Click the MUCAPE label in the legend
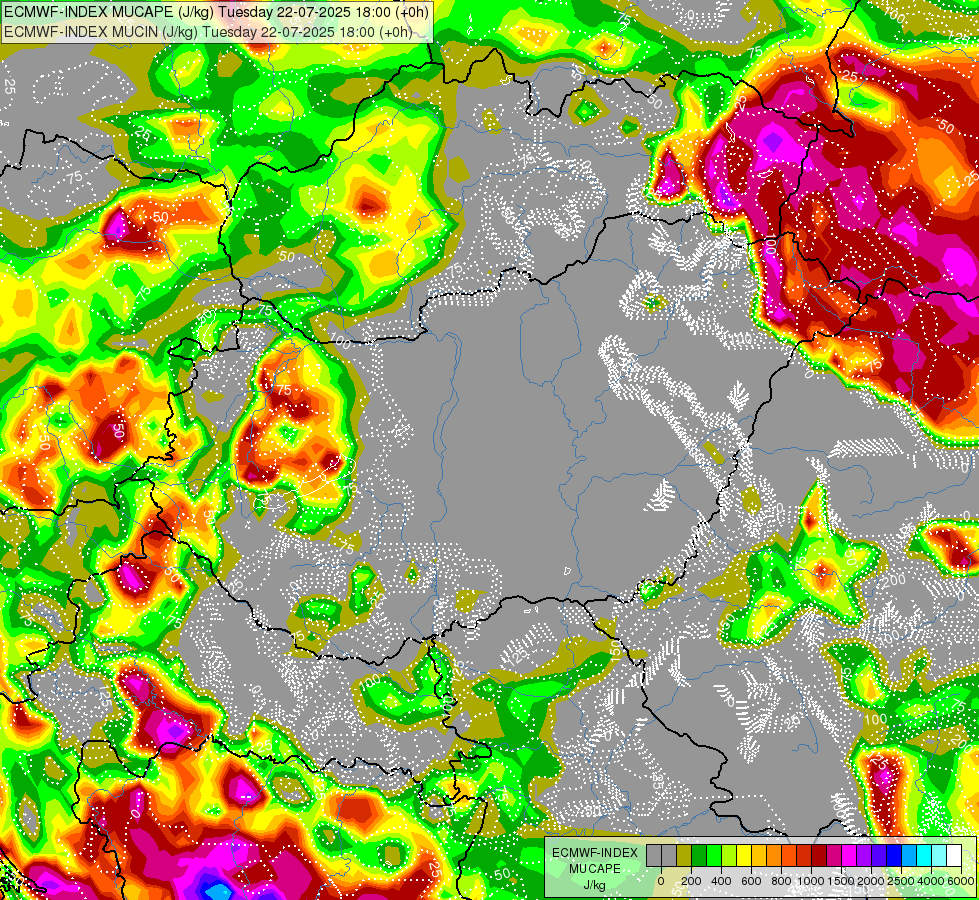The width and height of the screenshot is (979, 900). 595,869
